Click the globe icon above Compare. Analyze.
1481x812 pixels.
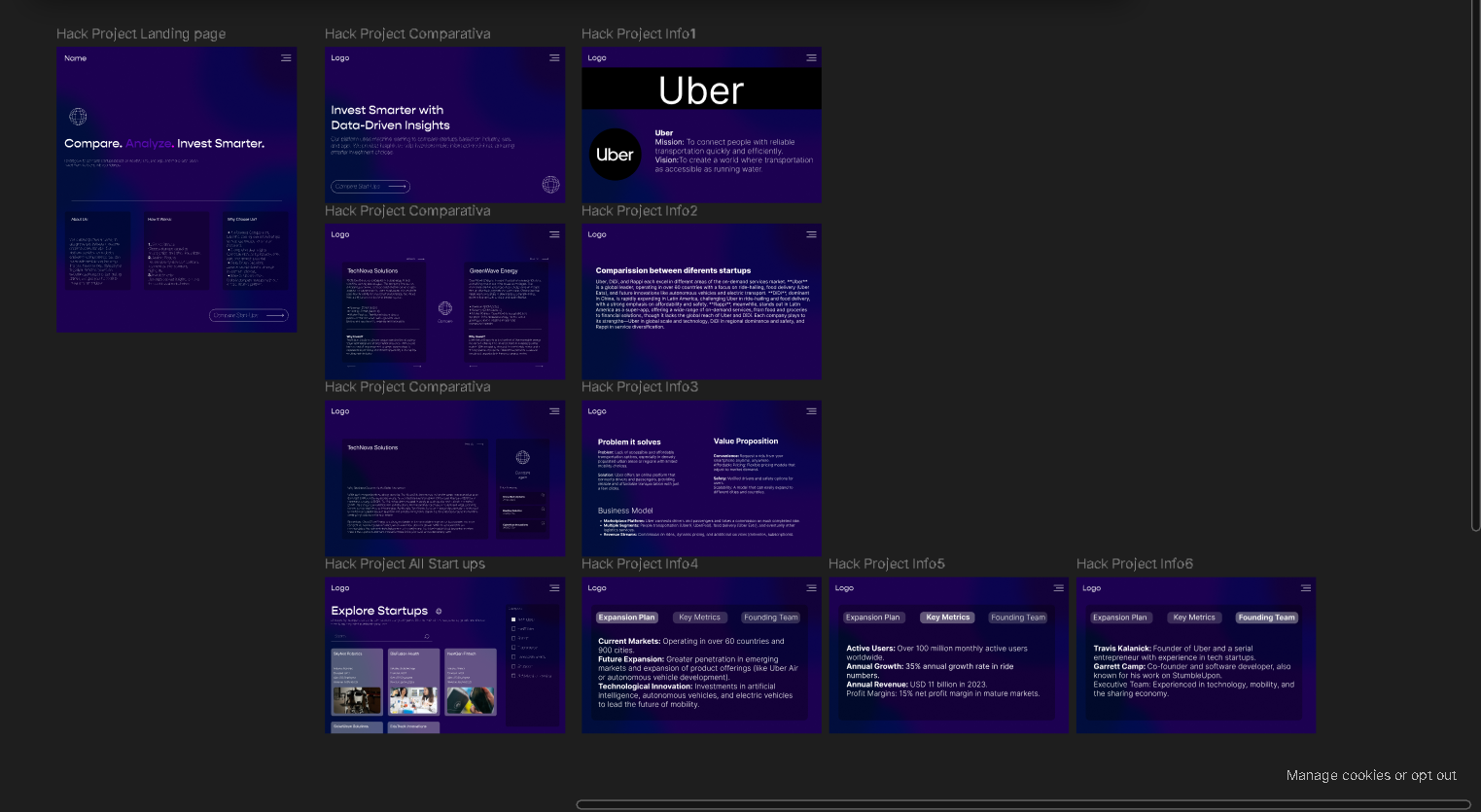(78, 117)
